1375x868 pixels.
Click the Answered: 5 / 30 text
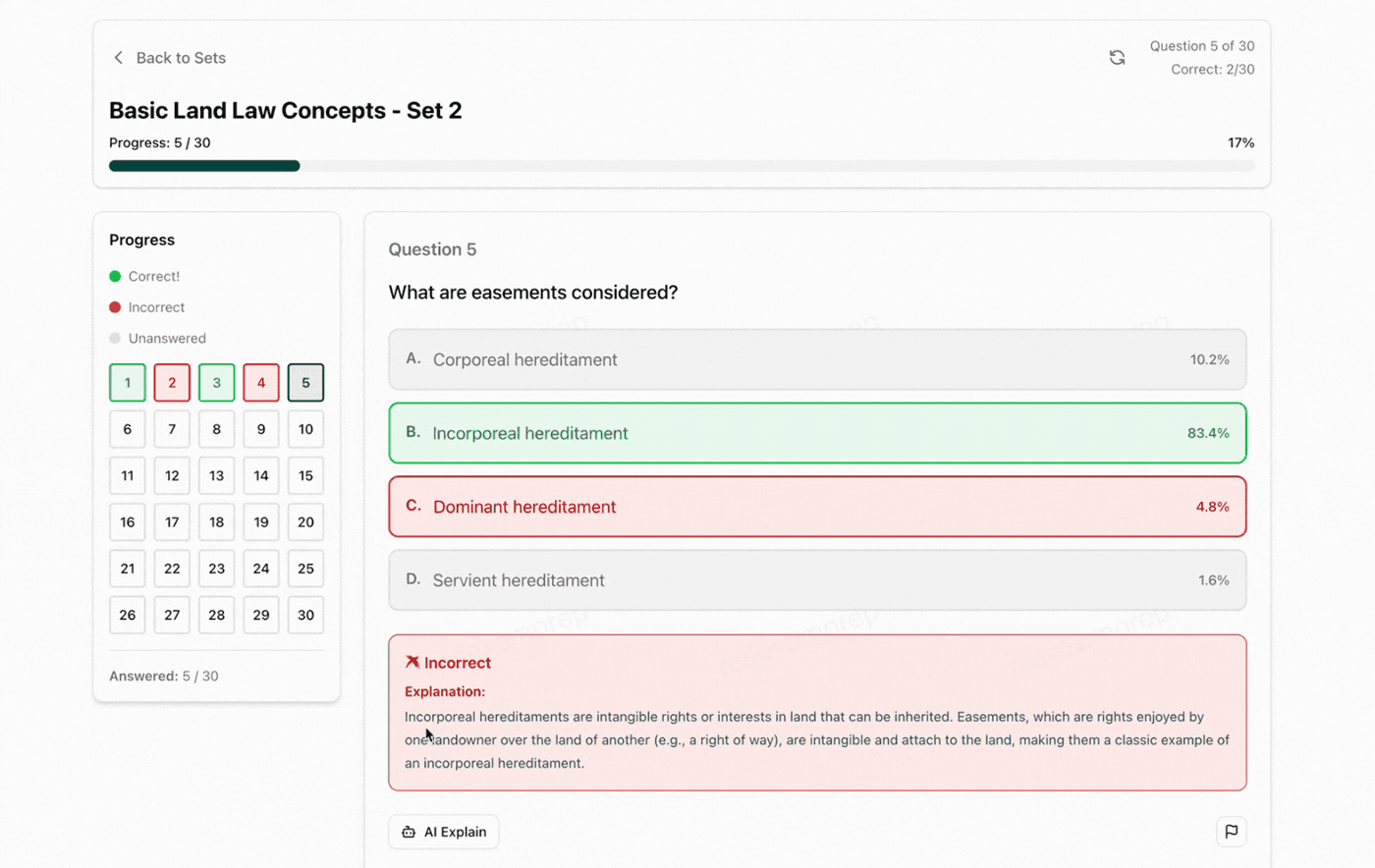click(164, 676)
